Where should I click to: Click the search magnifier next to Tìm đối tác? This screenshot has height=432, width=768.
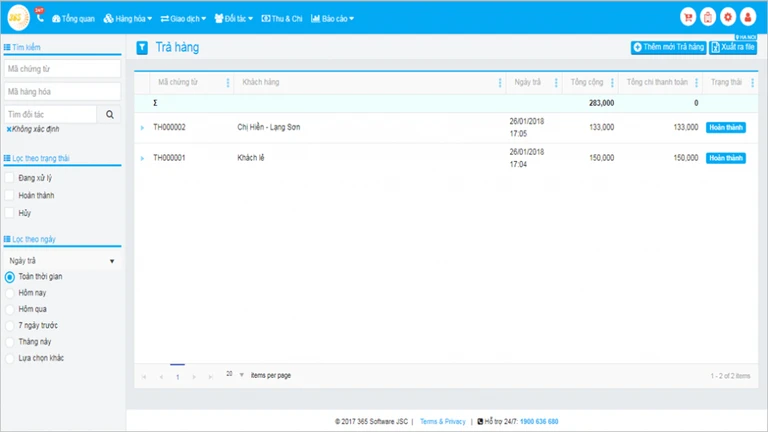tap(110, 114)
